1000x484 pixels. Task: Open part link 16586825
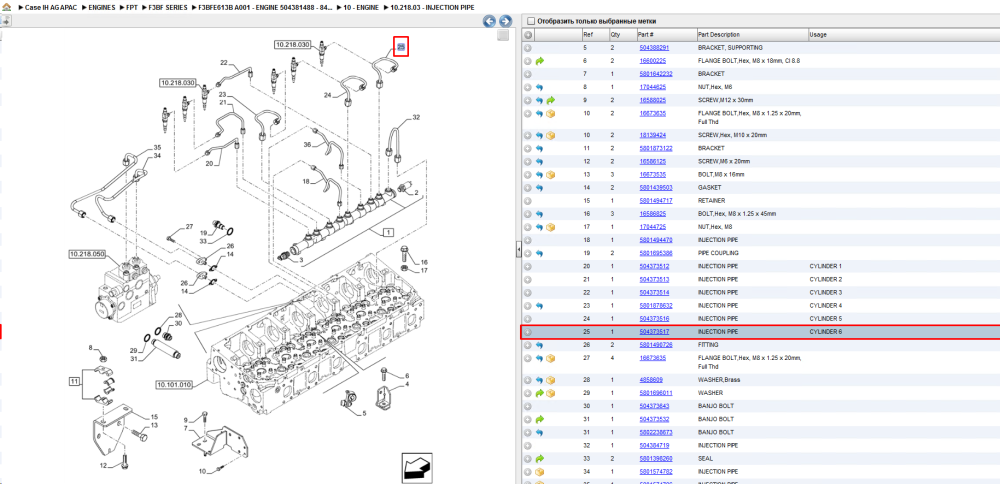[x=652, y=214]
